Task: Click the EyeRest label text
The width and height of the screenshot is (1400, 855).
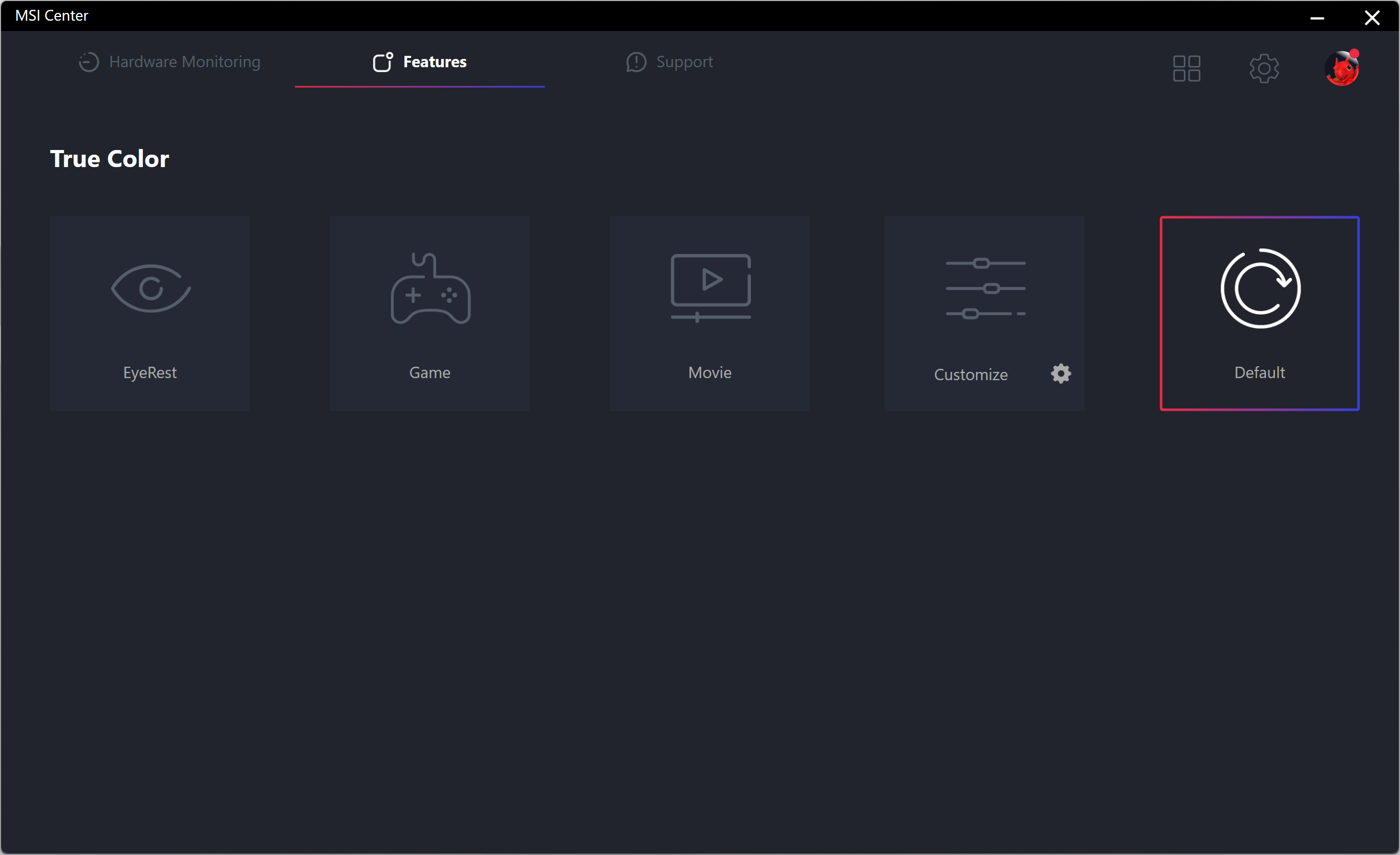Action: (150, 373)
